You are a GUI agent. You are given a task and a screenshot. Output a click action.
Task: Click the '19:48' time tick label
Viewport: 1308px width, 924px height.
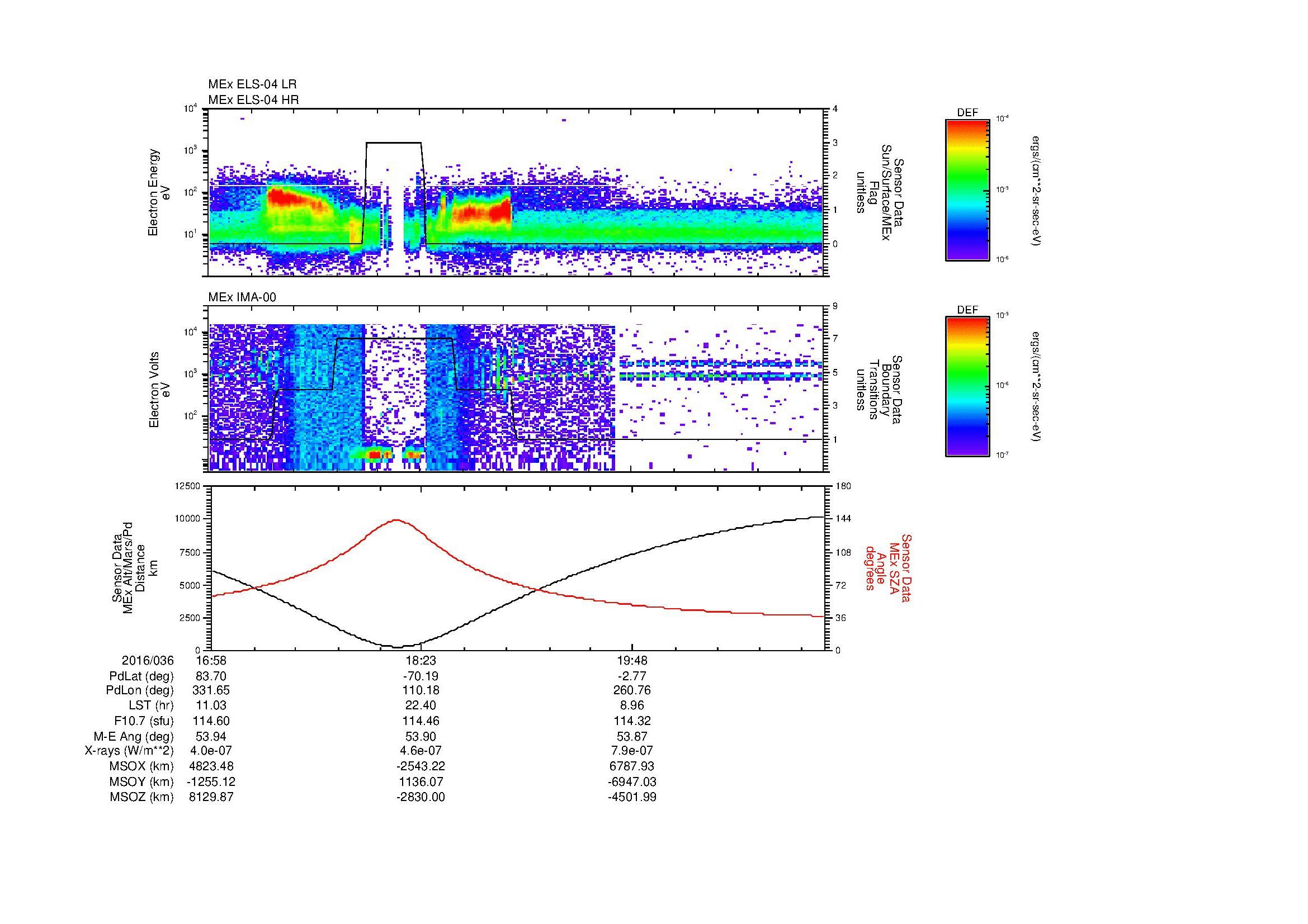click(632, 660)
